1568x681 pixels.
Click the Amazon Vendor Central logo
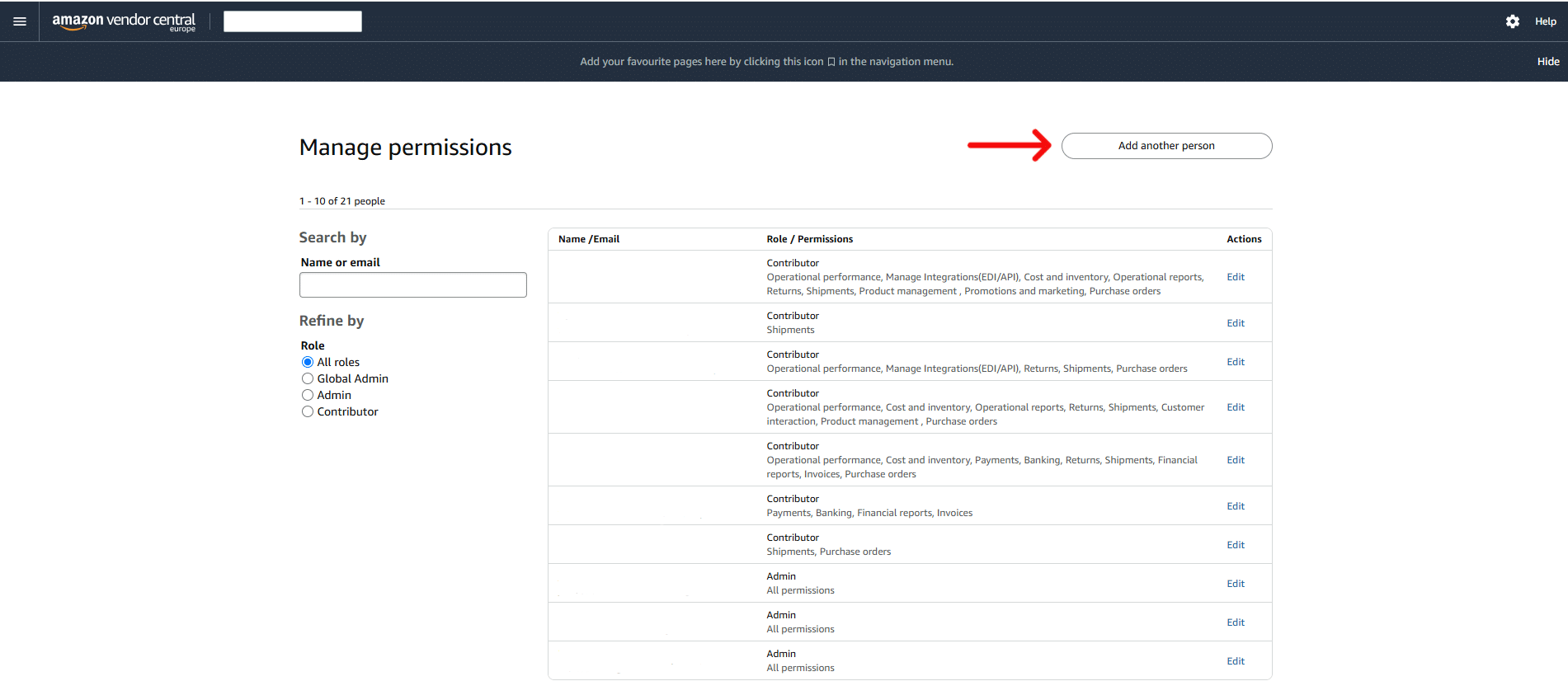coord(124,21)
